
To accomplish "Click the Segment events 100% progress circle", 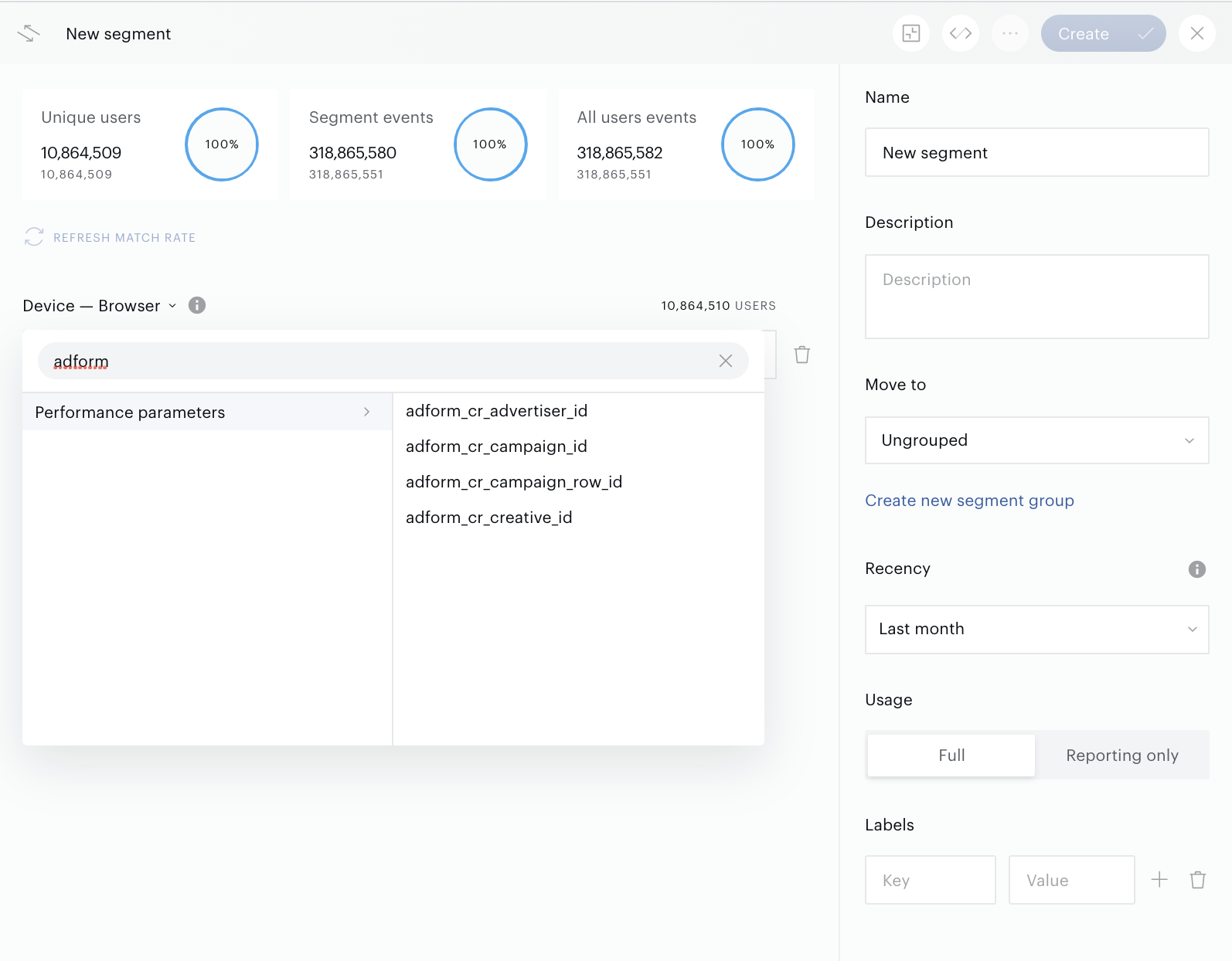I will coord(490,144).
